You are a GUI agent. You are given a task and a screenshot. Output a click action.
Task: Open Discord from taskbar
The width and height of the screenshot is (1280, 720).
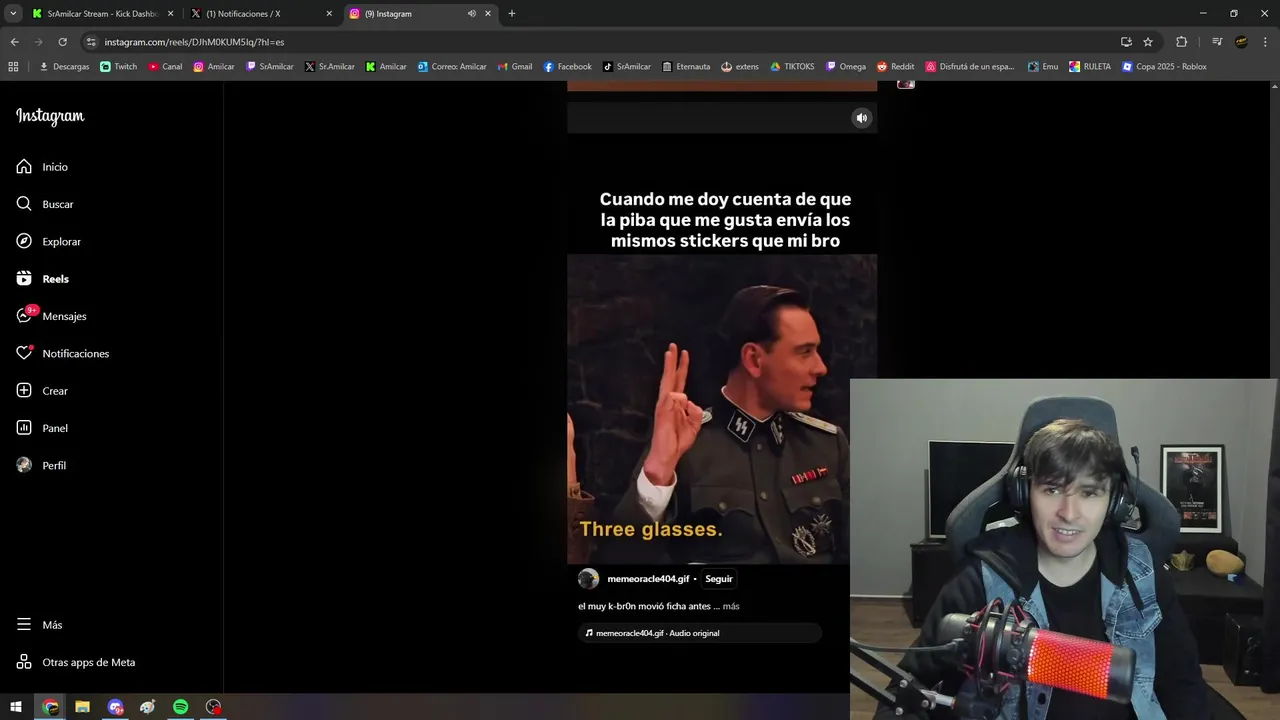click(115, 707)
